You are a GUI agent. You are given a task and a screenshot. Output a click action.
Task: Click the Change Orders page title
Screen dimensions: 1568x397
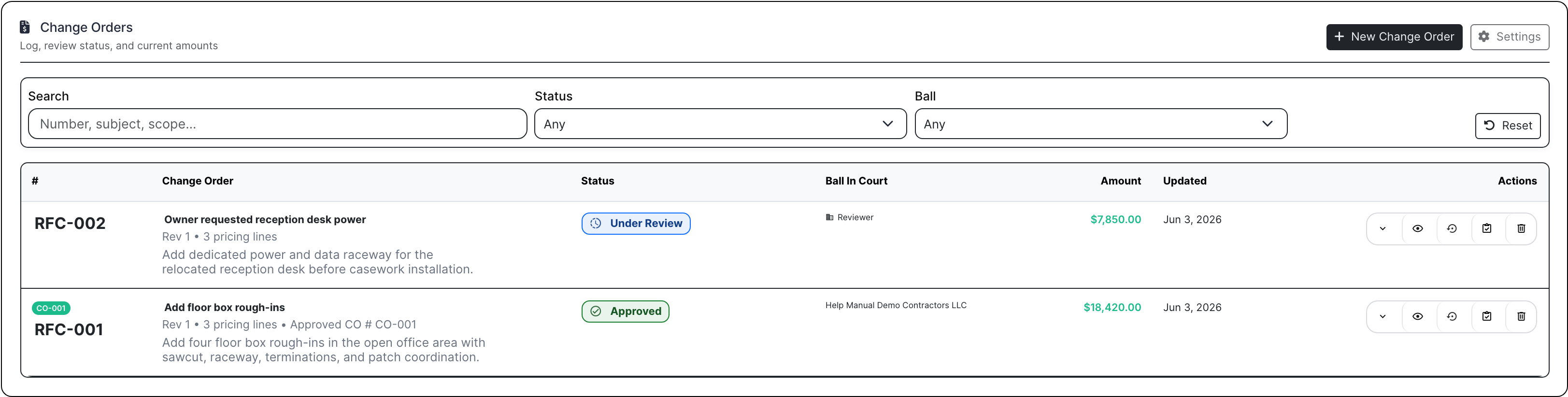click(86, 28)
